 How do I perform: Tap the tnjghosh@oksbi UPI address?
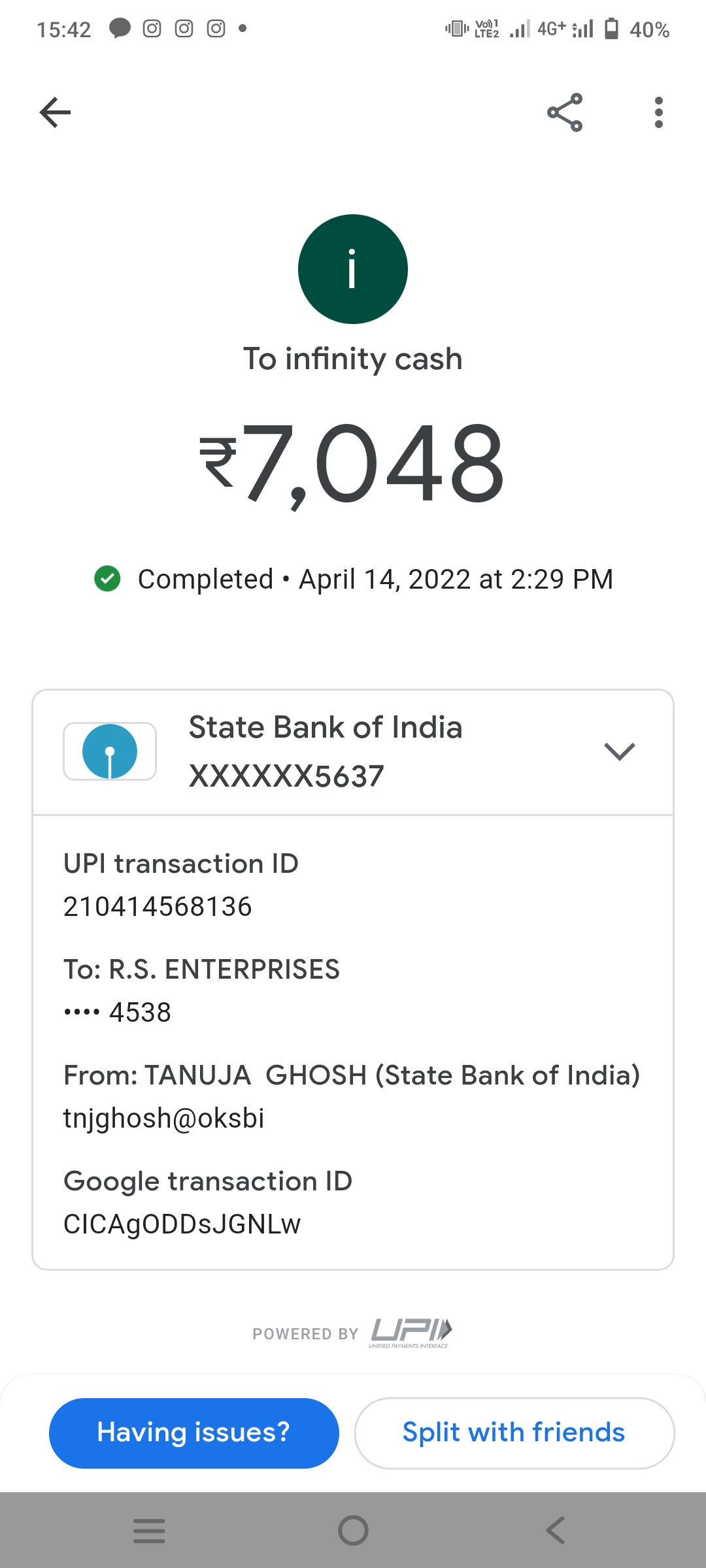click(164, 1119)
